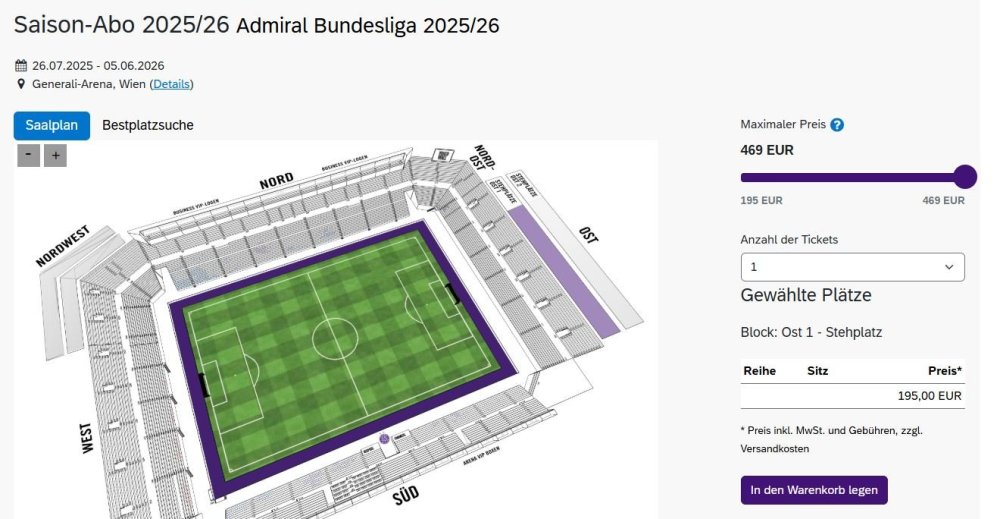Click the purple club logo near Süd stand

384,438
